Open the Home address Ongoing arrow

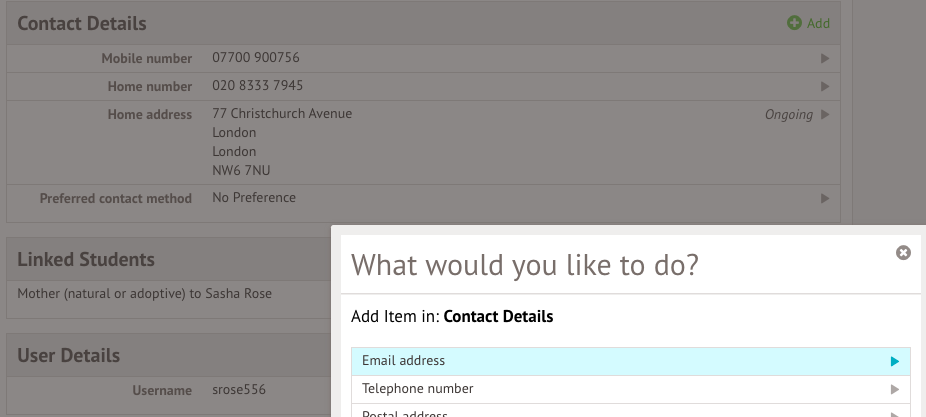[x=825, y=115]
